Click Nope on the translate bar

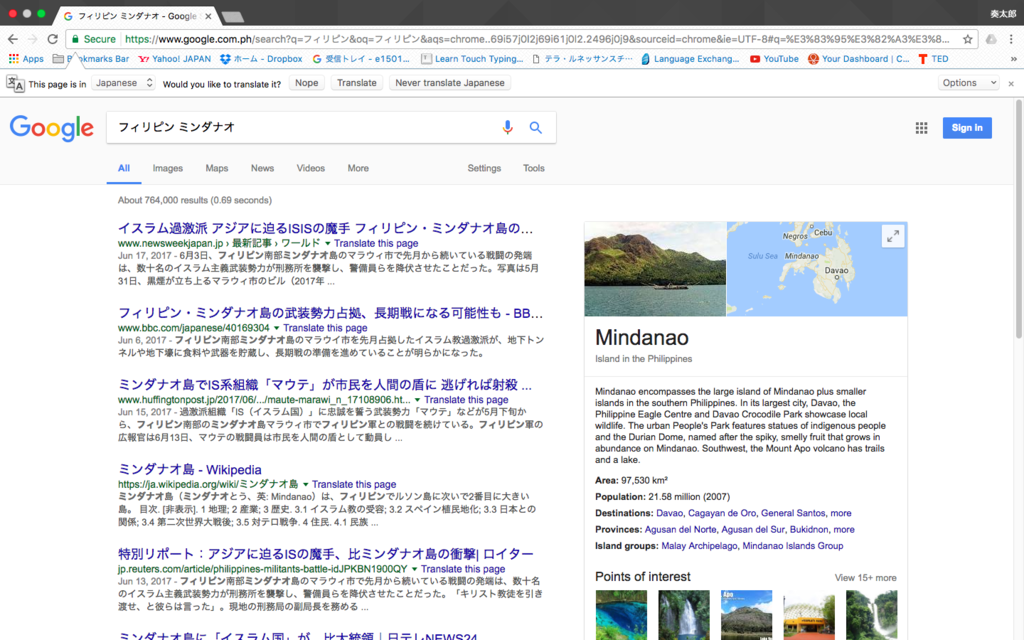click(306, 83)
